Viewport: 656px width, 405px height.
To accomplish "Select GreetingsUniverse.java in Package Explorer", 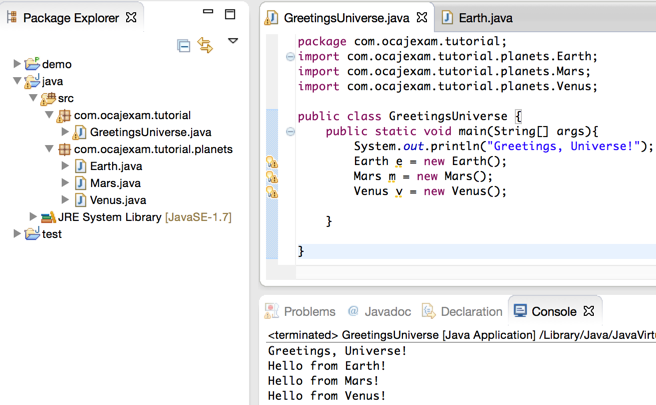I will pos(151,132).
